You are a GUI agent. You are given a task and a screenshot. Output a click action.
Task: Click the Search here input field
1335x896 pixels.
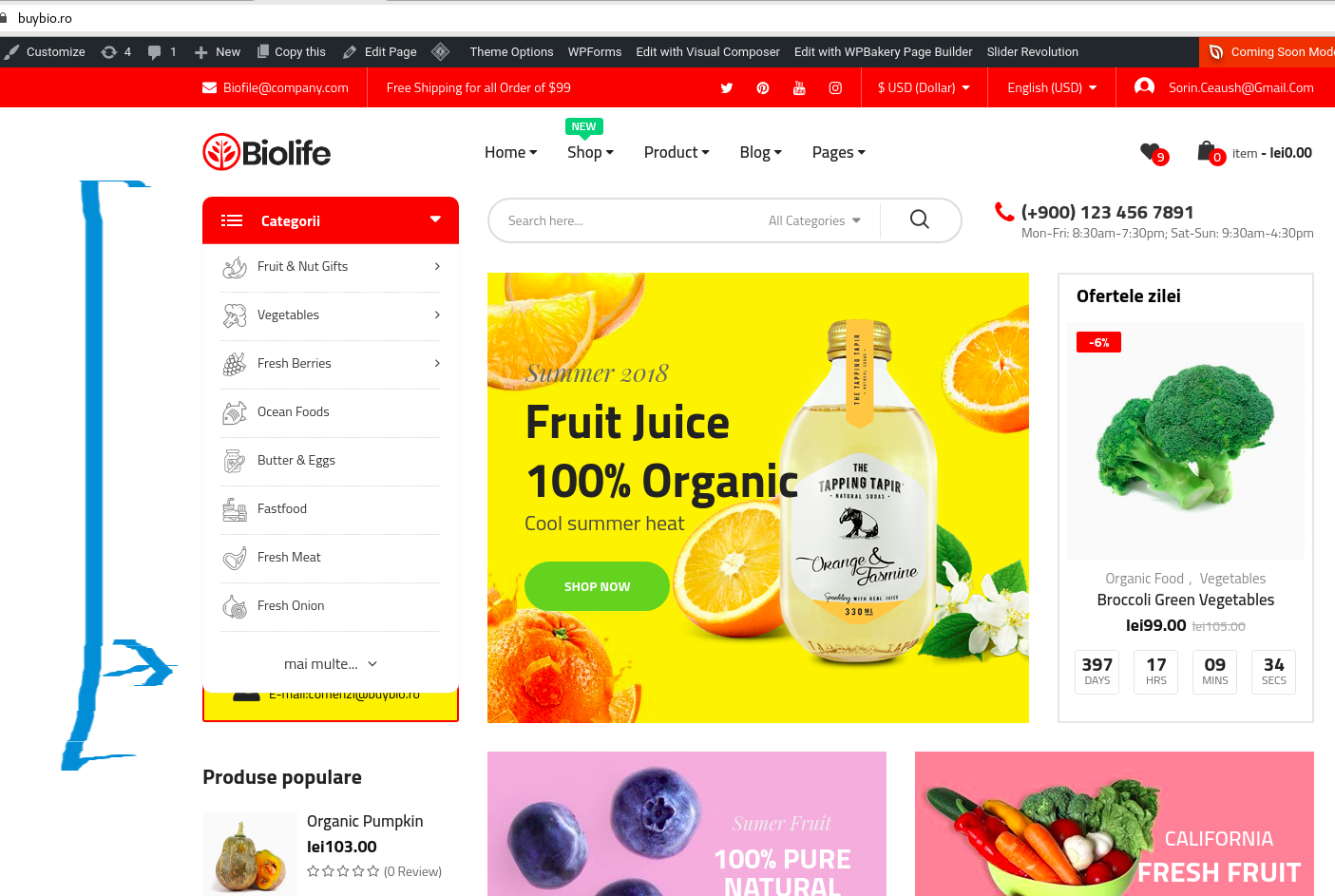pos(627,220)
